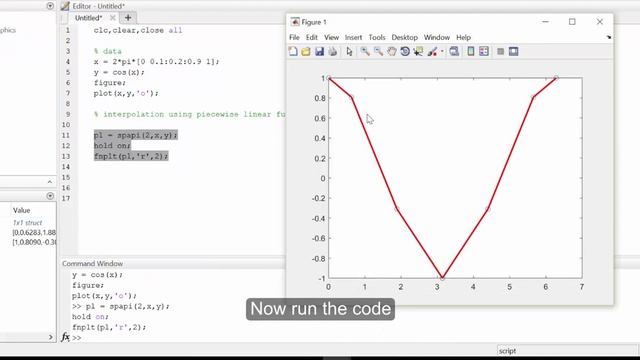Screen dimensions: 640x360
Task: Select the Data Cursor tool
Action: tap(418, 51)
